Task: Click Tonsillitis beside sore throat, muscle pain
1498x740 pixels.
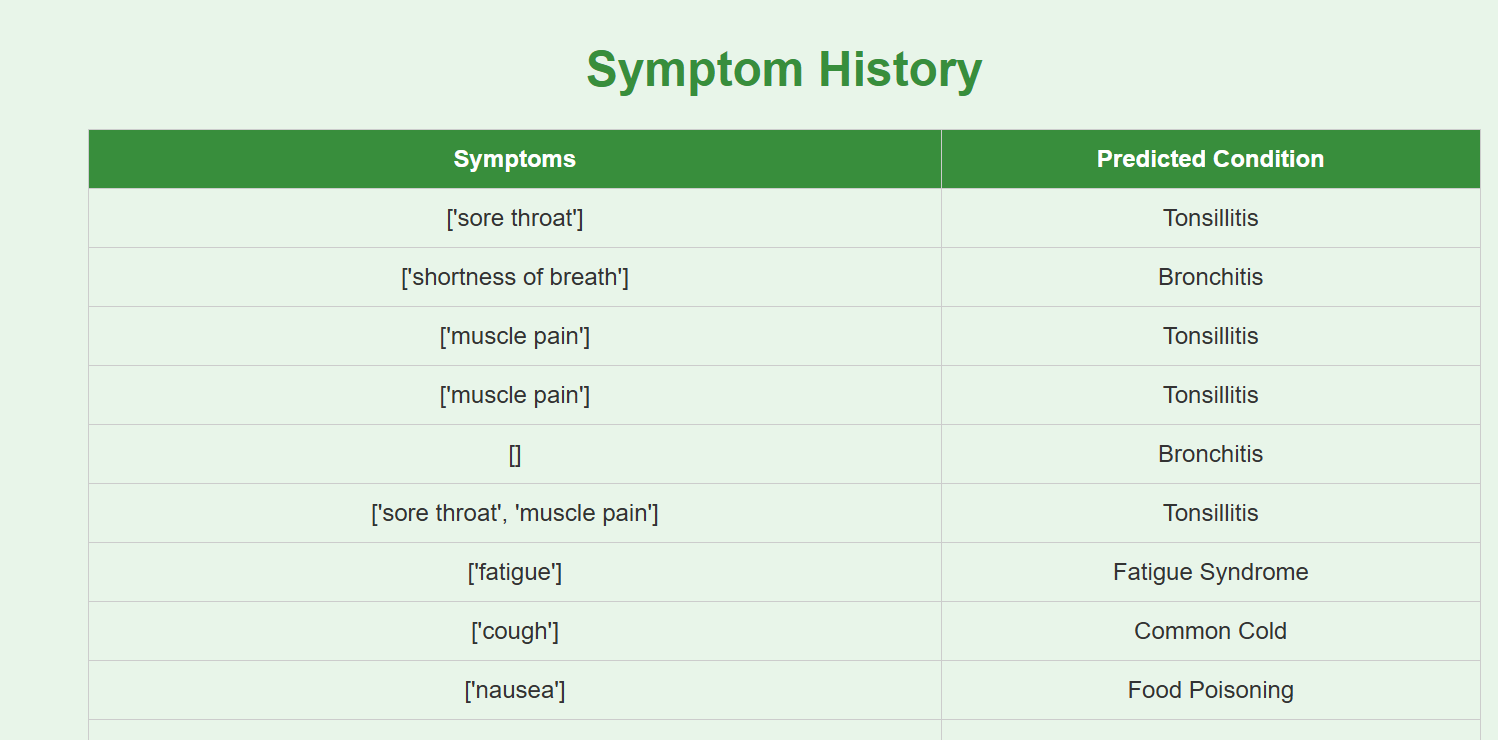Action: tap(1210, 513)
